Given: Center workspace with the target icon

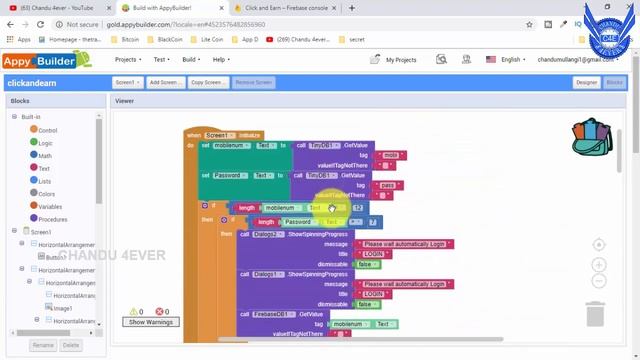Looking at the screenshot, I should point(599,245).
